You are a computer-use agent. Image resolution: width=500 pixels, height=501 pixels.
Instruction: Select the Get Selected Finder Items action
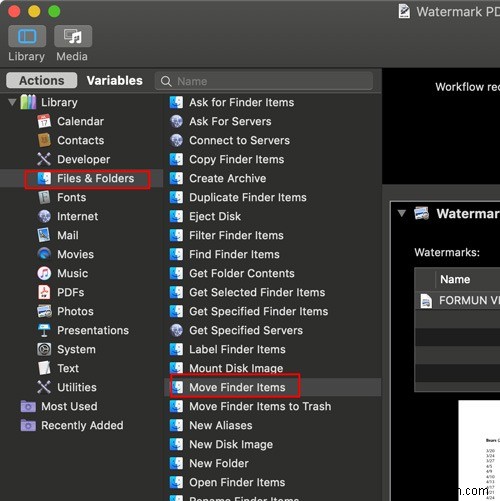click(x=257, y=292)
